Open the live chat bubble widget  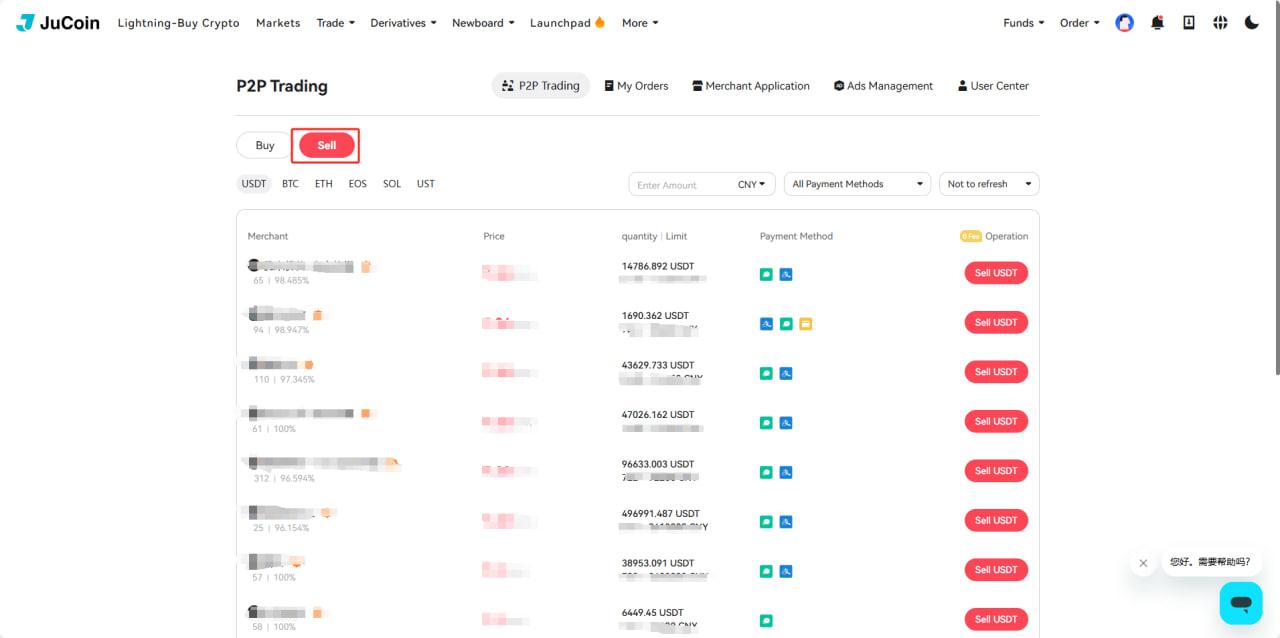tap(1241, 603)
